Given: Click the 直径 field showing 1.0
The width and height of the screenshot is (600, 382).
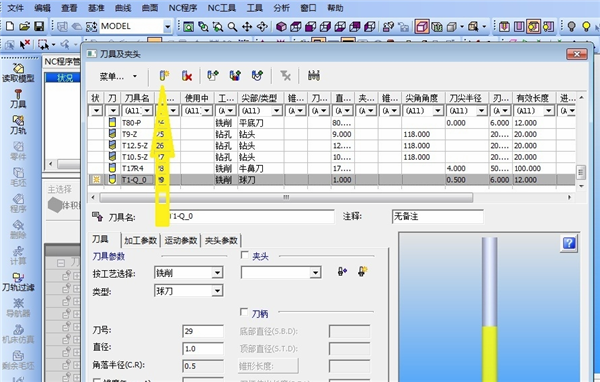Looking at the screenshot, I should [203, 349].
